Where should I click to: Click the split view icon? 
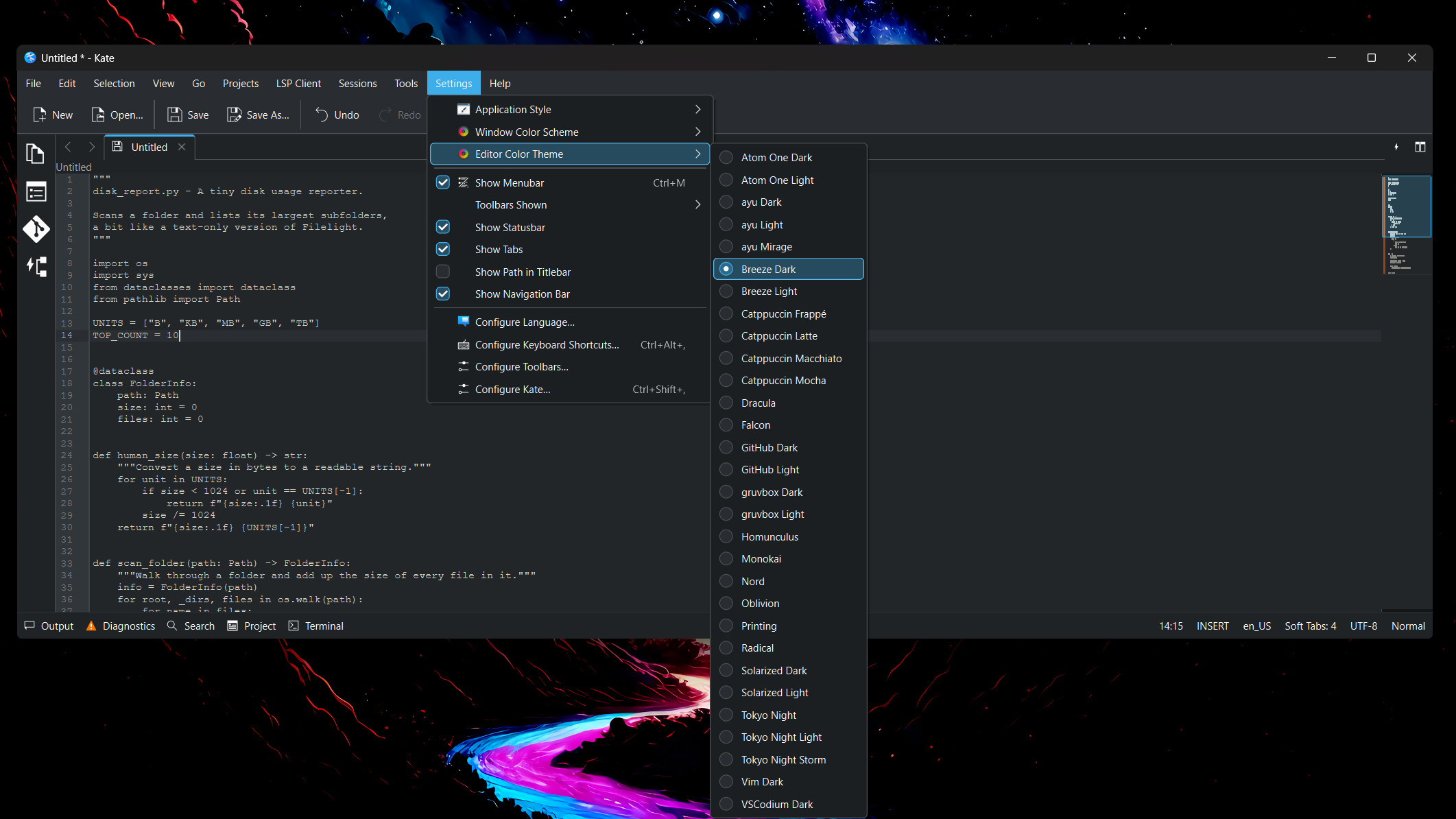(x=1420, y=147)
